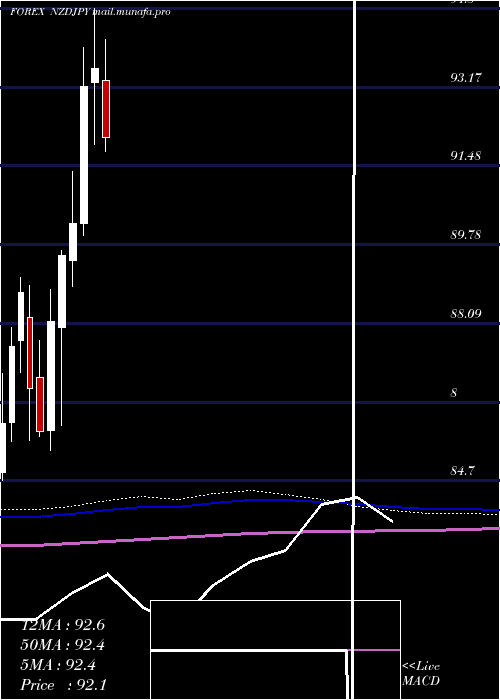Screen dimensions: 500x700
Task: Click the 'Price : 92.1' readout
Action: coord(63,685)
